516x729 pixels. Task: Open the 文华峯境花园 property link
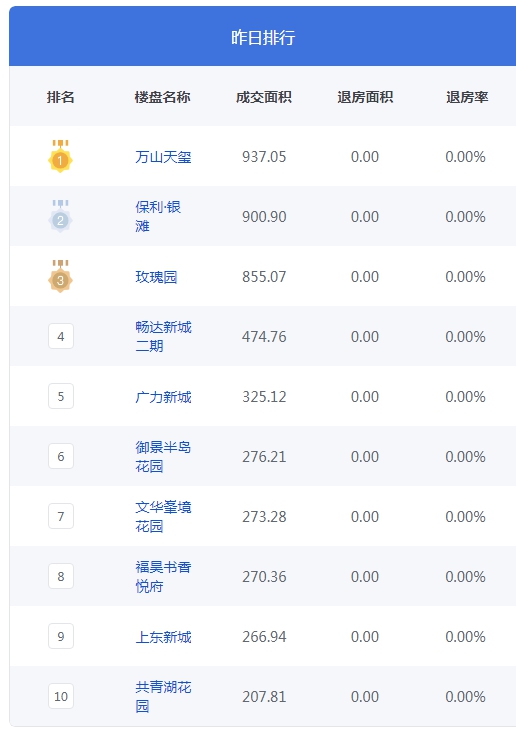(163, 516)
